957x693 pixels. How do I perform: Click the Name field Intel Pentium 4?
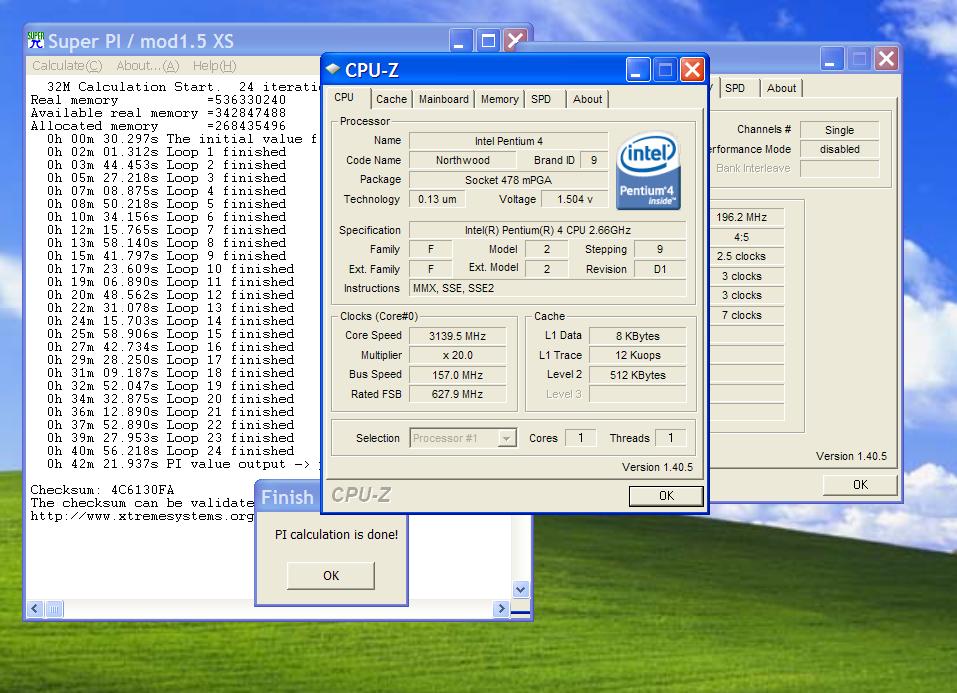click(508, 141)
